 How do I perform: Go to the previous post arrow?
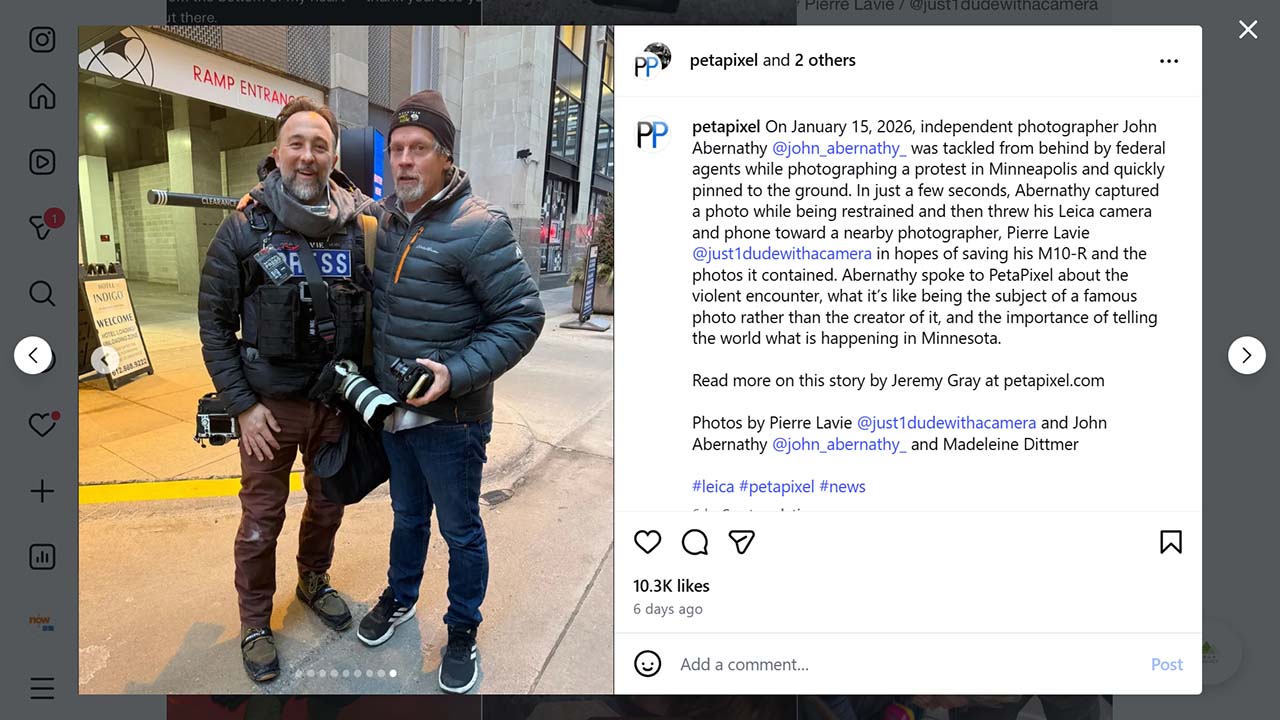tap(33, 355)
